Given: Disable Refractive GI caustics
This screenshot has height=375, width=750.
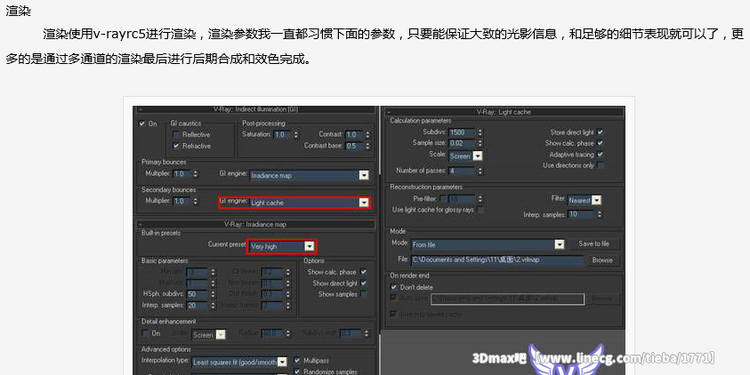Looking at the screenshot, I should coord(176,145).
